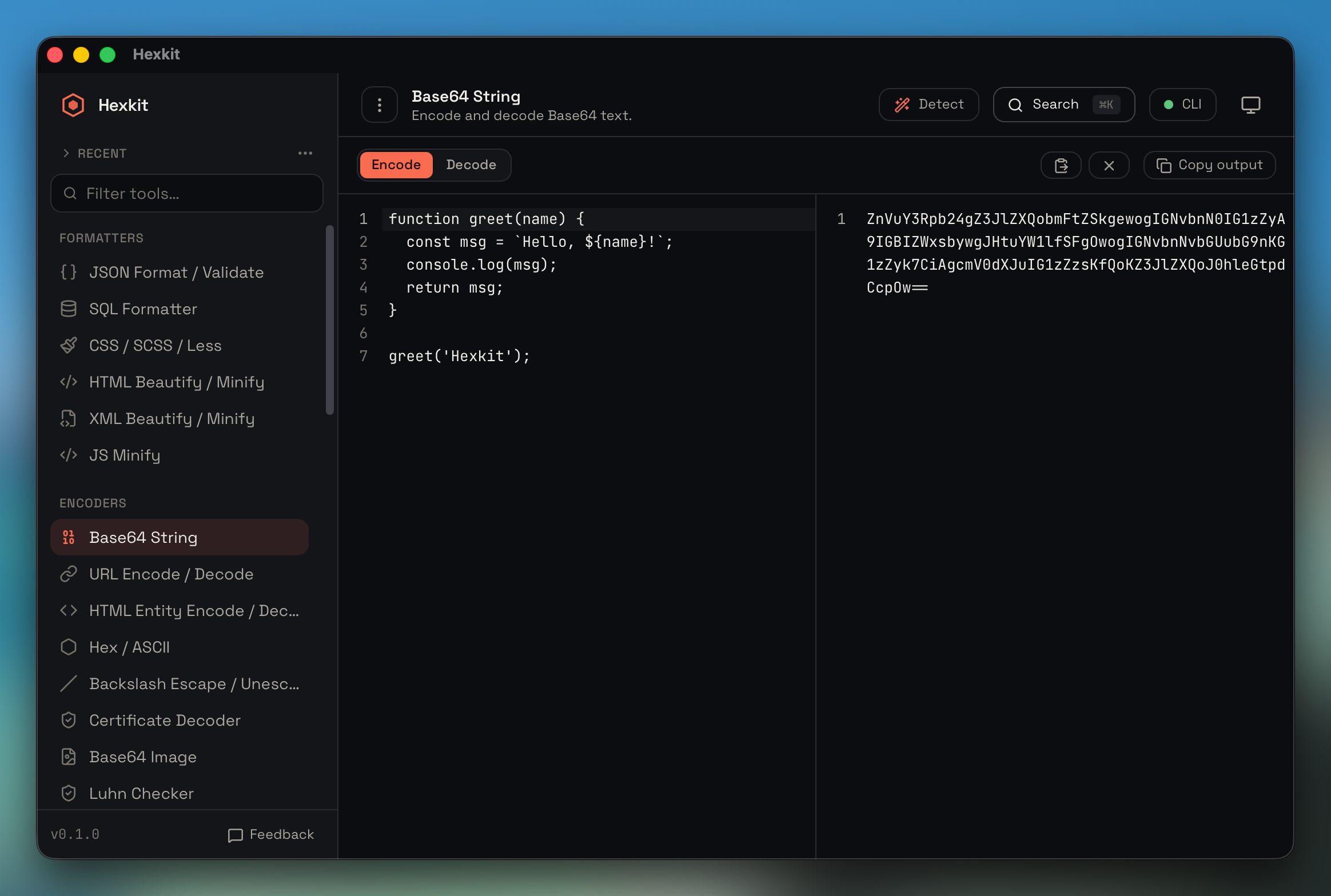Click the 'console.log(msg);' code line

point(481,265)
